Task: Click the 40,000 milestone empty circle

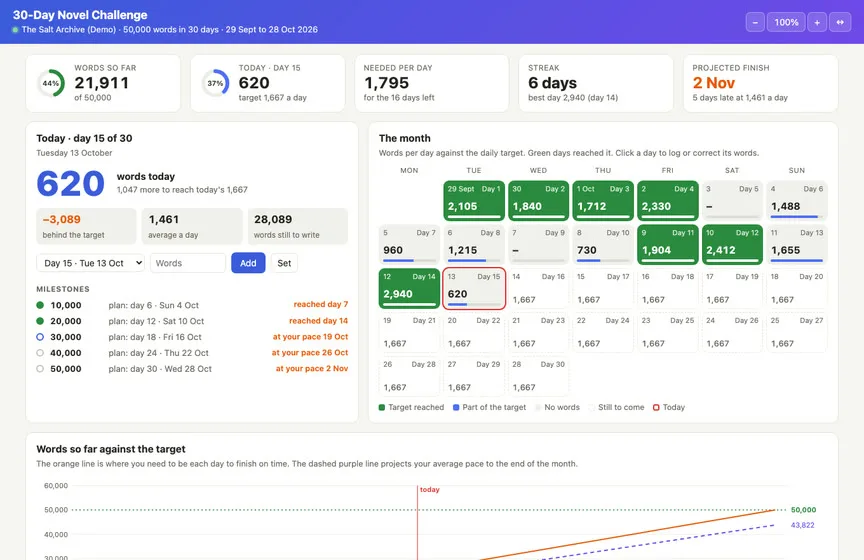Action: [40, 353]
